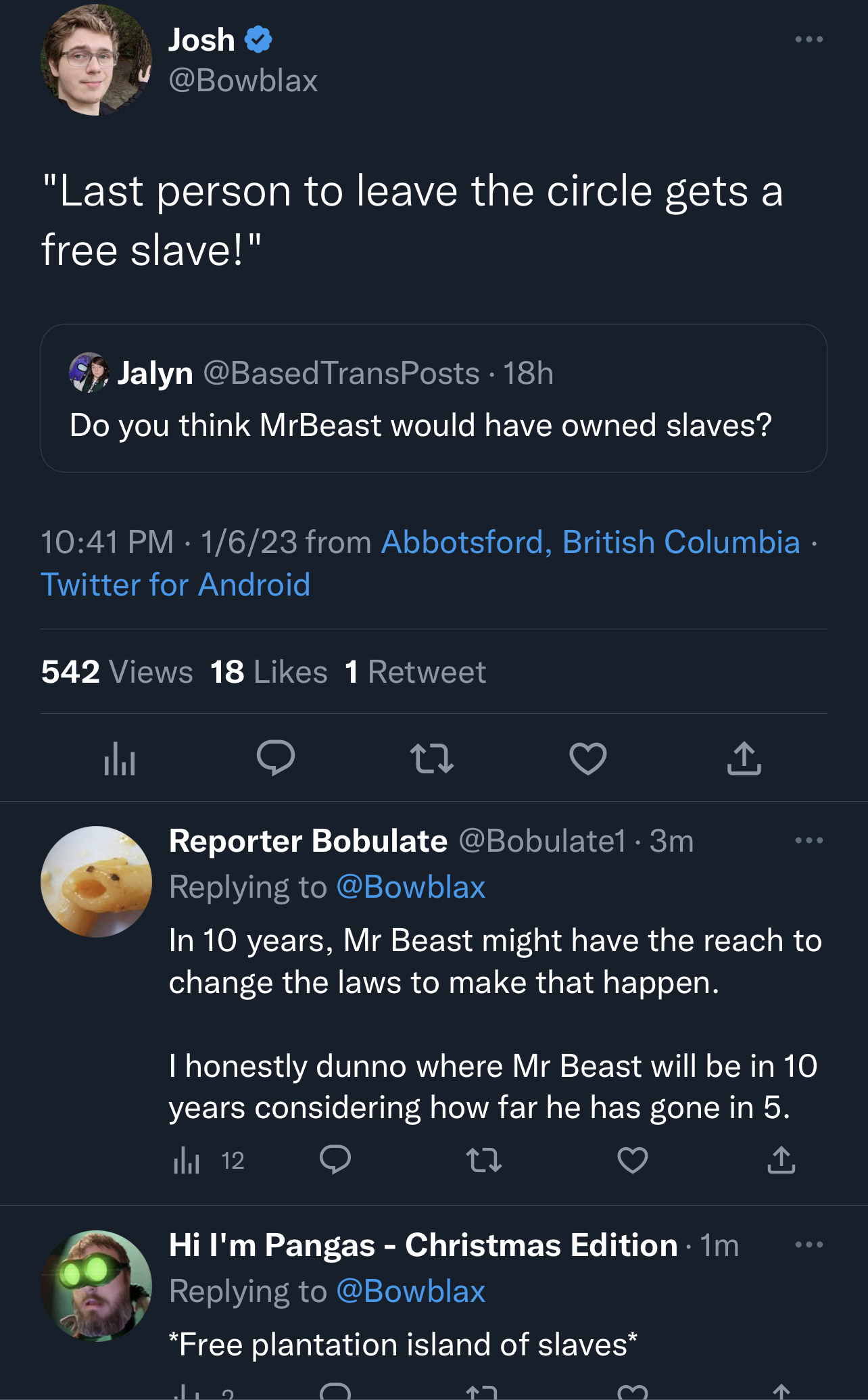Open Twitter for Android source link
This screenshot has height=1400, width=868.
pyautogui.click(x=176, y=584)
